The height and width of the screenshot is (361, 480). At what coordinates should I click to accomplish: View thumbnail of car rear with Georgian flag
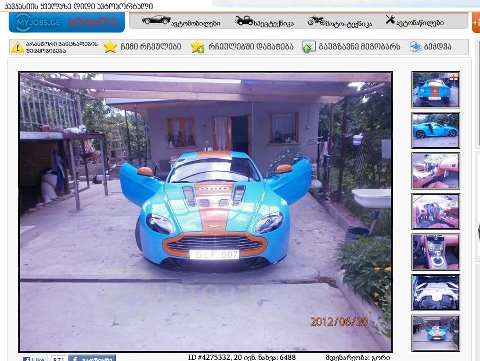coord(435,89)
